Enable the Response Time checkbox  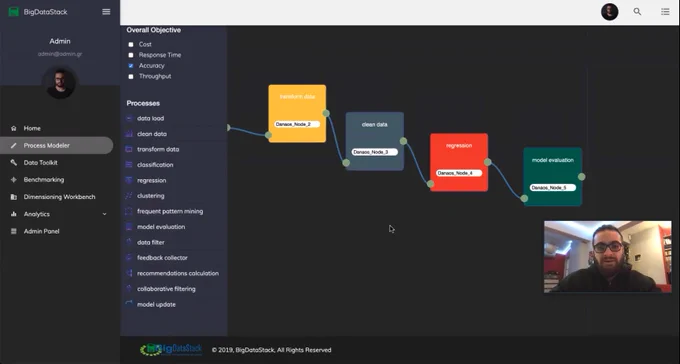click(x=131, y=55)
